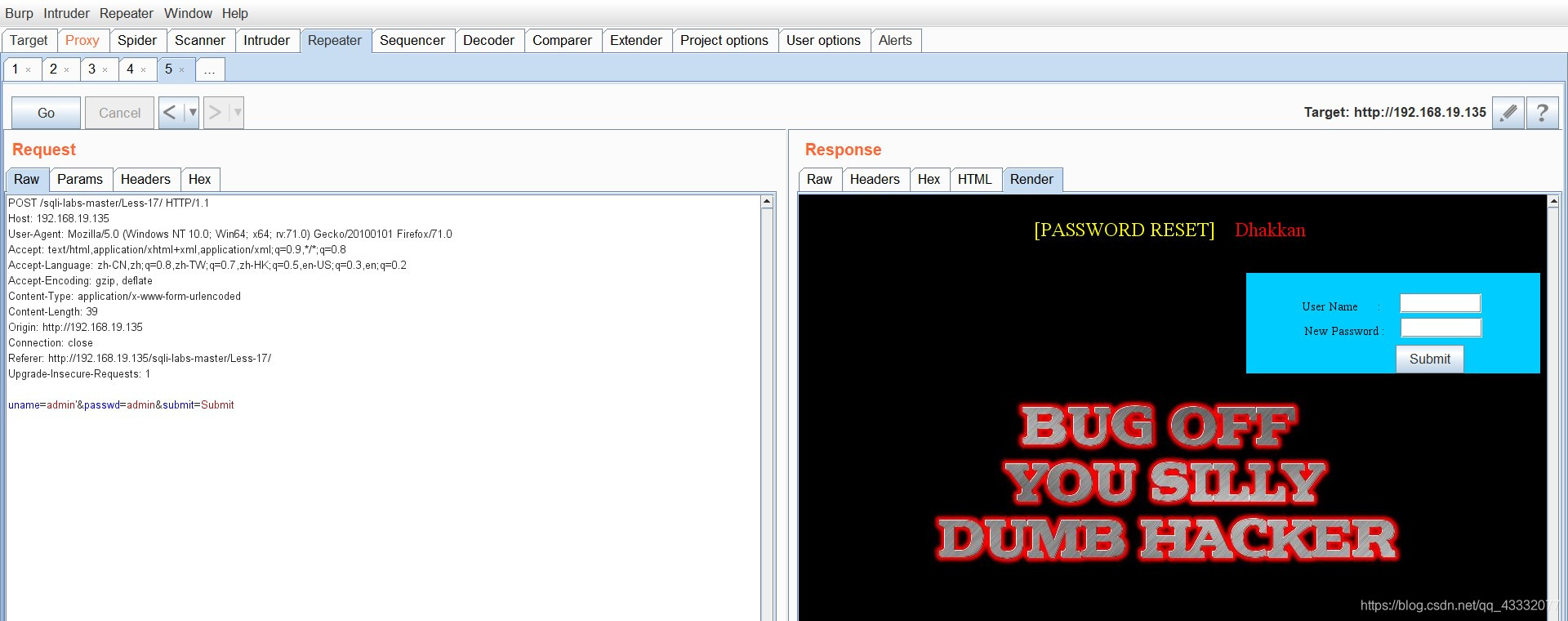Click the pencil edit target icon
This screenshot has width=1568, height=621.
tap(1508, 113)
